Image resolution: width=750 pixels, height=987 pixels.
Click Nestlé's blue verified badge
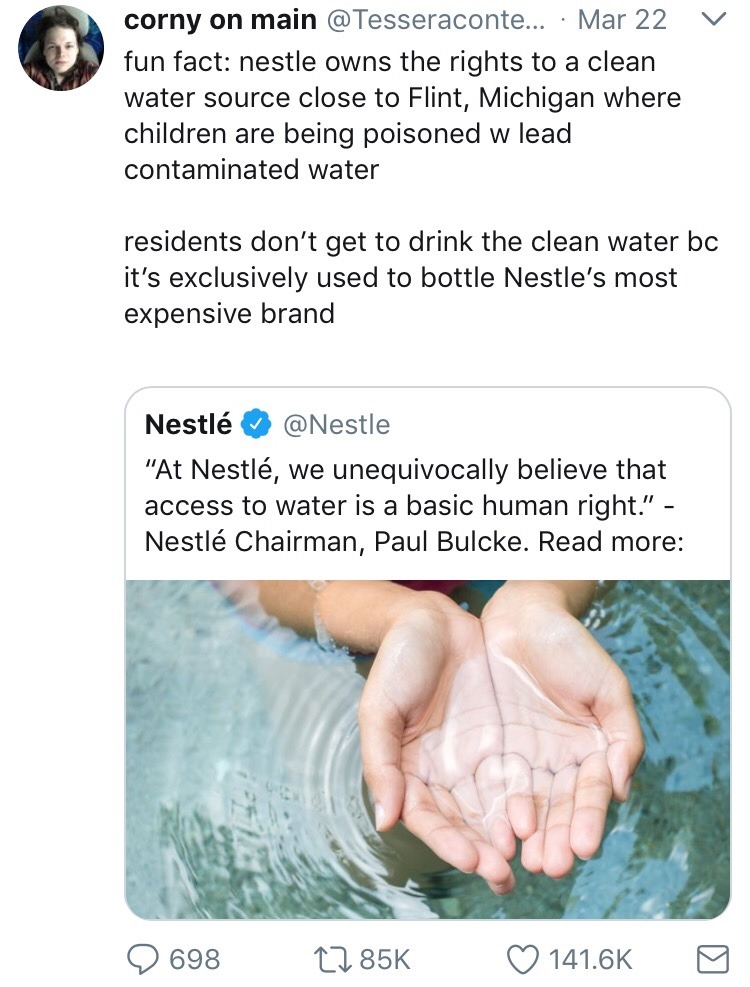click(x=257, y=424)
